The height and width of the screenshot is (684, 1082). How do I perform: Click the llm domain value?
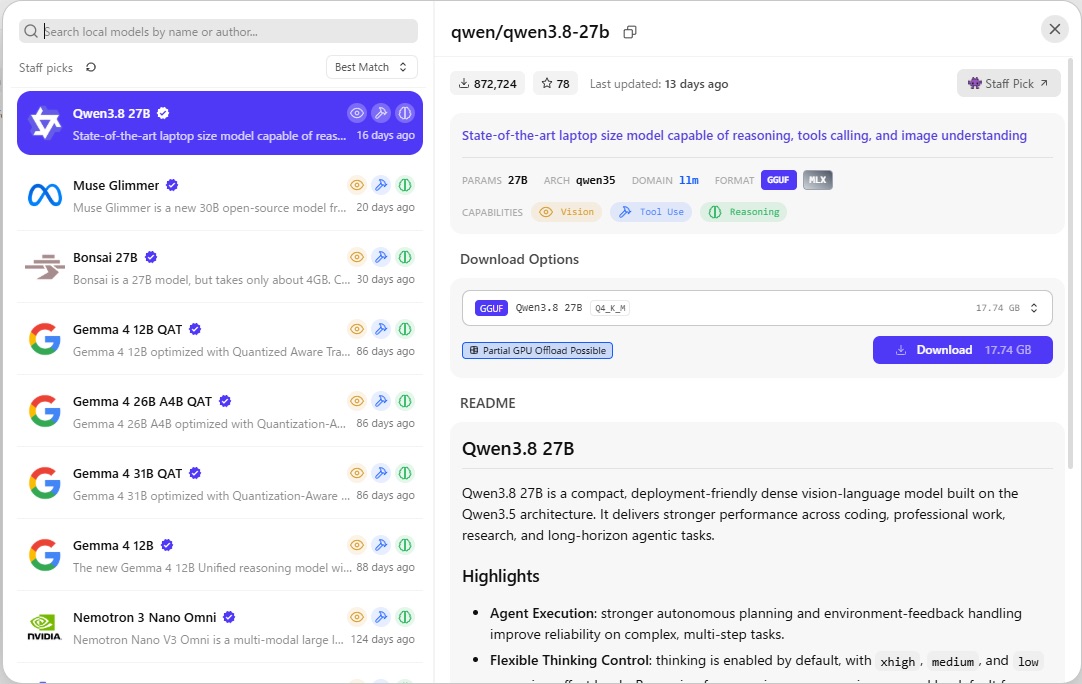tap(689, 180)
